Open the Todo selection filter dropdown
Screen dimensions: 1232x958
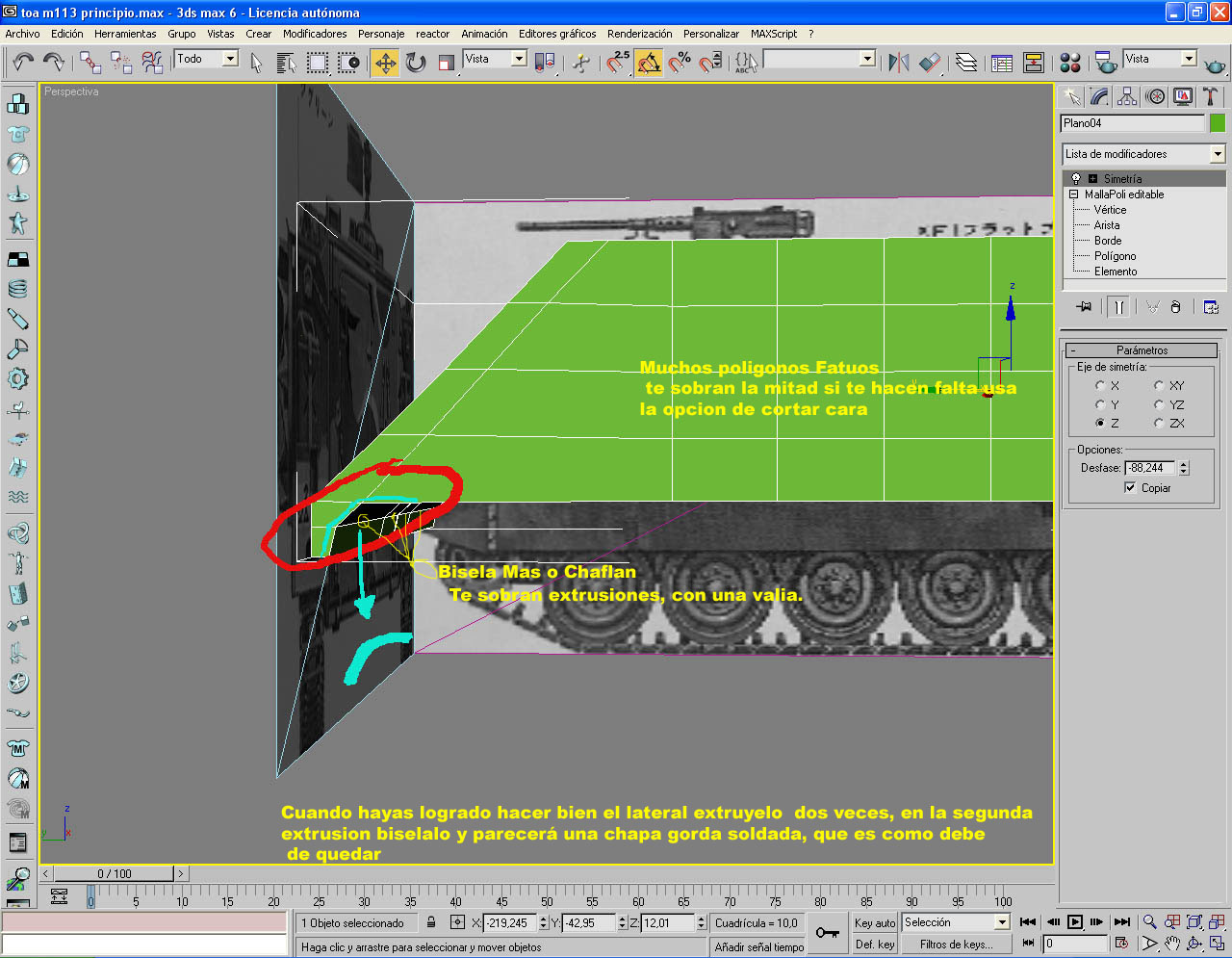coord(230,59)
